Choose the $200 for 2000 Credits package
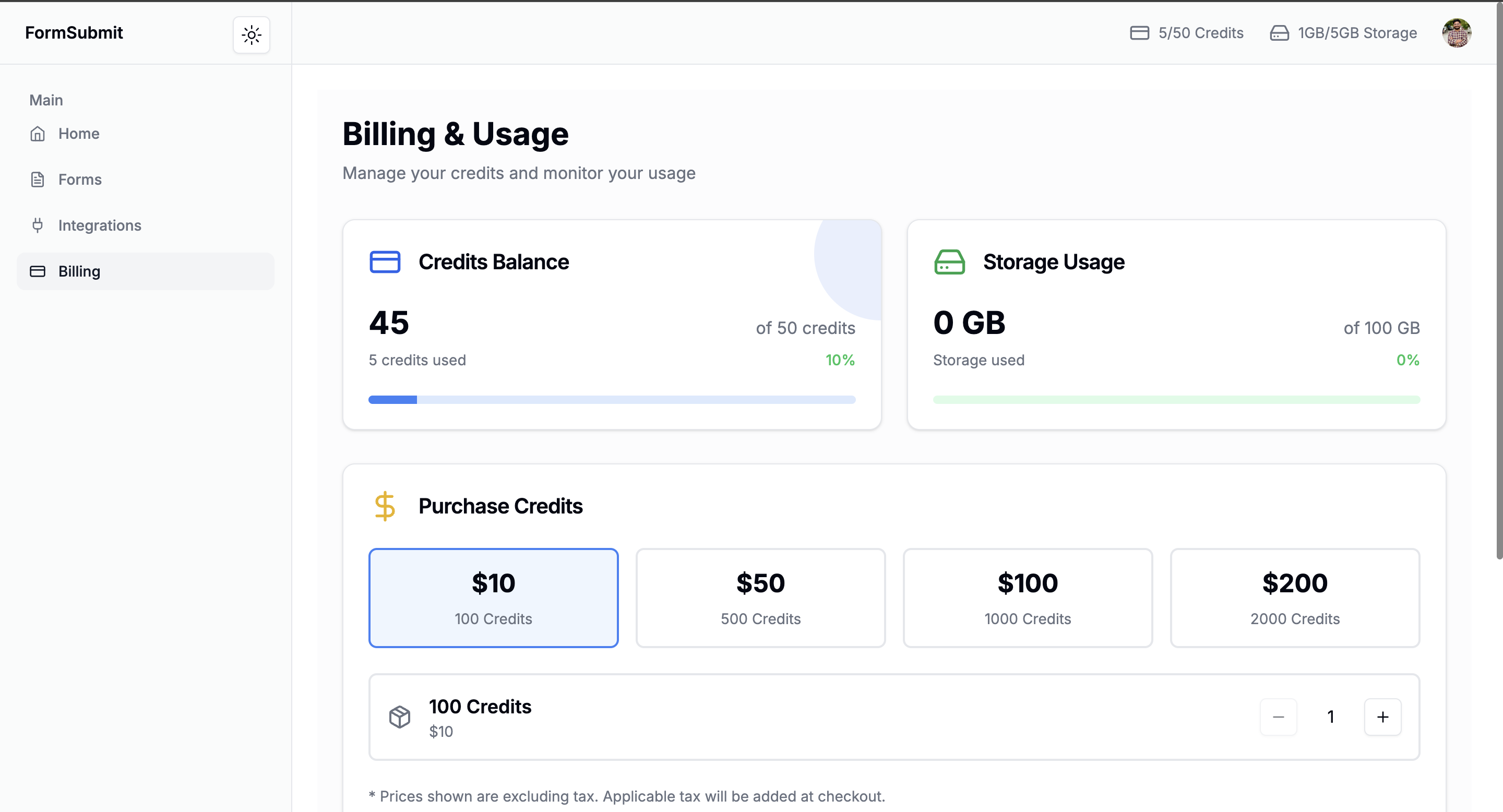The height and width of the screenshot is (812, 1503). [1295, 598]
